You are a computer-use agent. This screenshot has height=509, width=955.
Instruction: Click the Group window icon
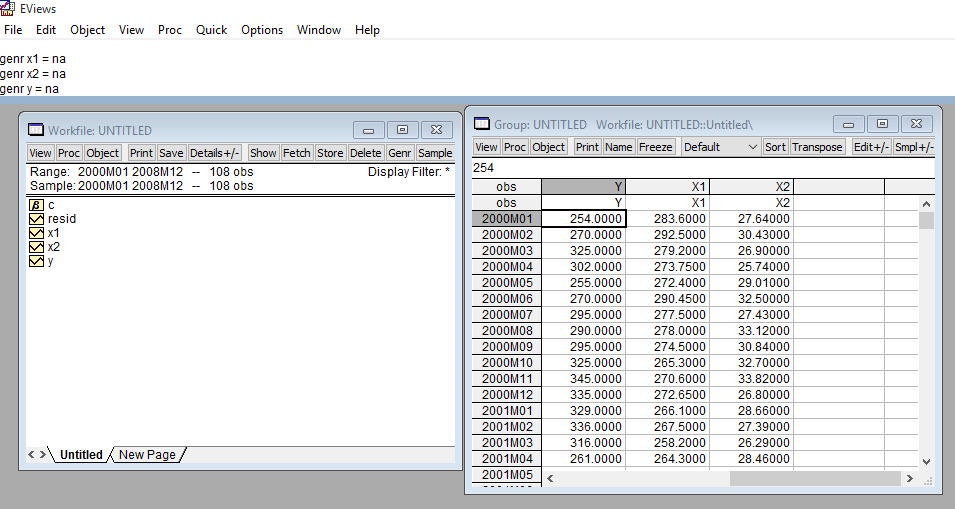point(482,124)
